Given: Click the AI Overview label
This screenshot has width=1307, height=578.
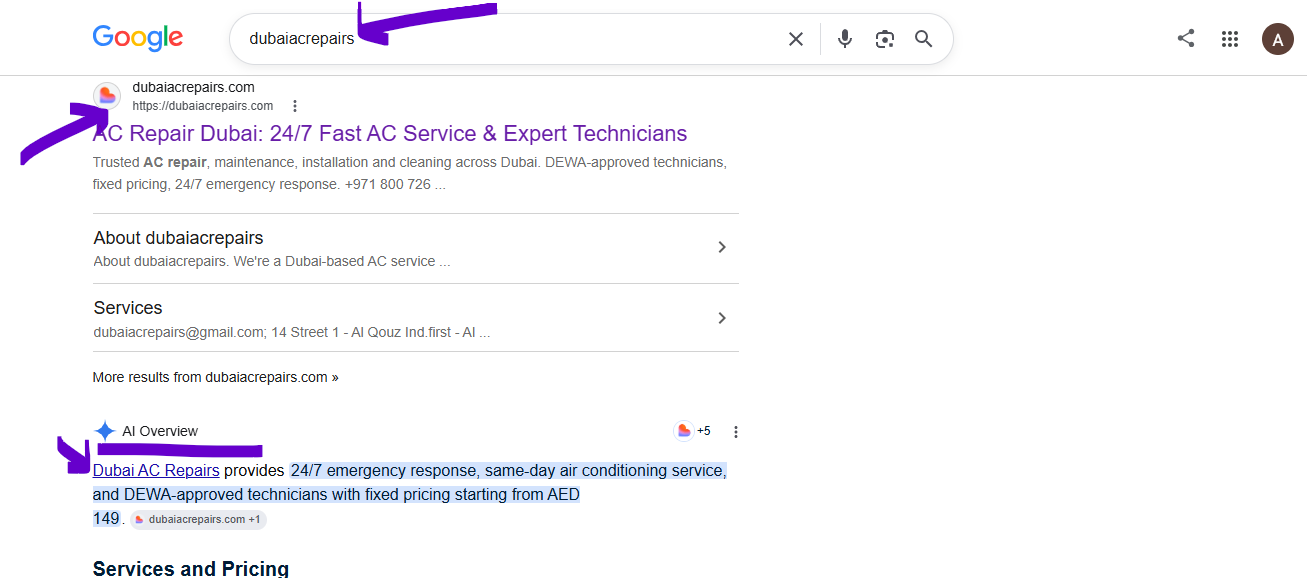Looking at the screenshot, I should (160, 431).
